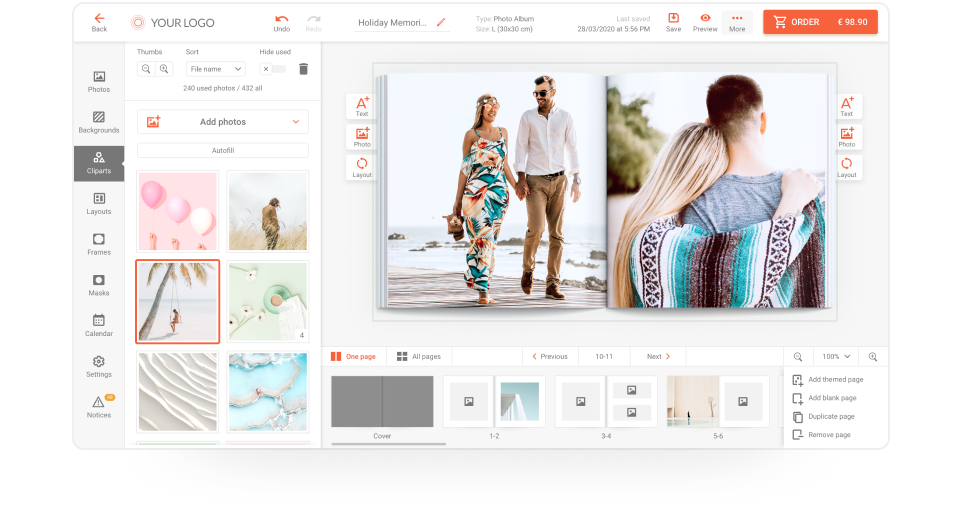
Task: Click the ORDER € 98.90 button
Action: [x=820, y=22]
